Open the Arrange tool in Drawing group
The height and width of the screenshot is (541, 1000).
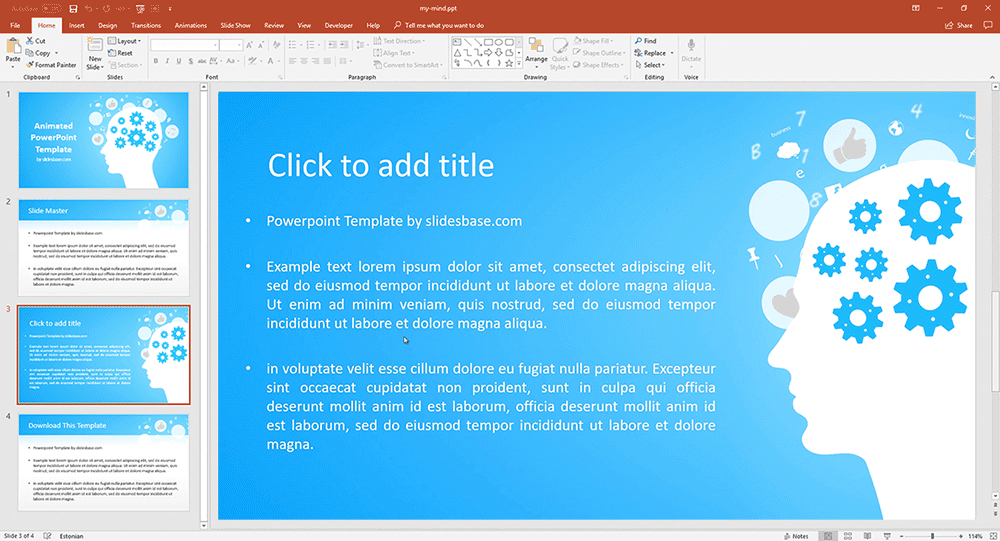click(x=536, y=49)
